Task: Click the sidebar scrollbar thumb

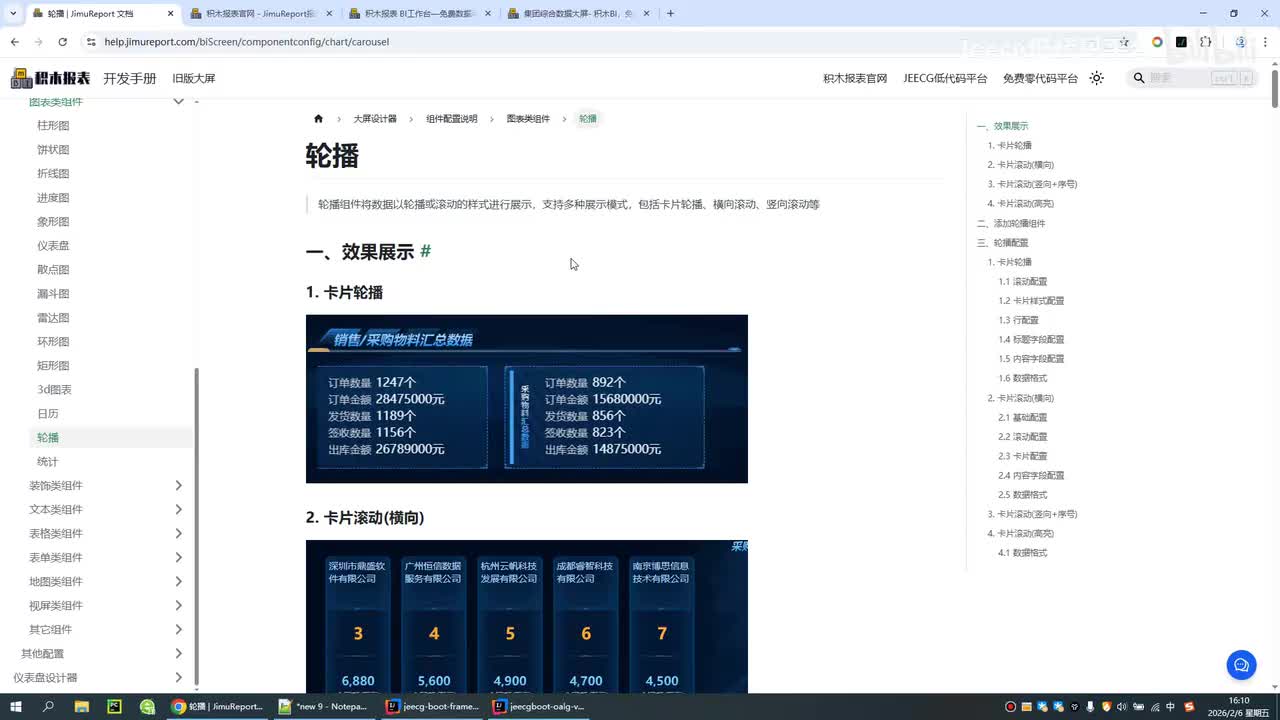Action: [x=196, y=525]
